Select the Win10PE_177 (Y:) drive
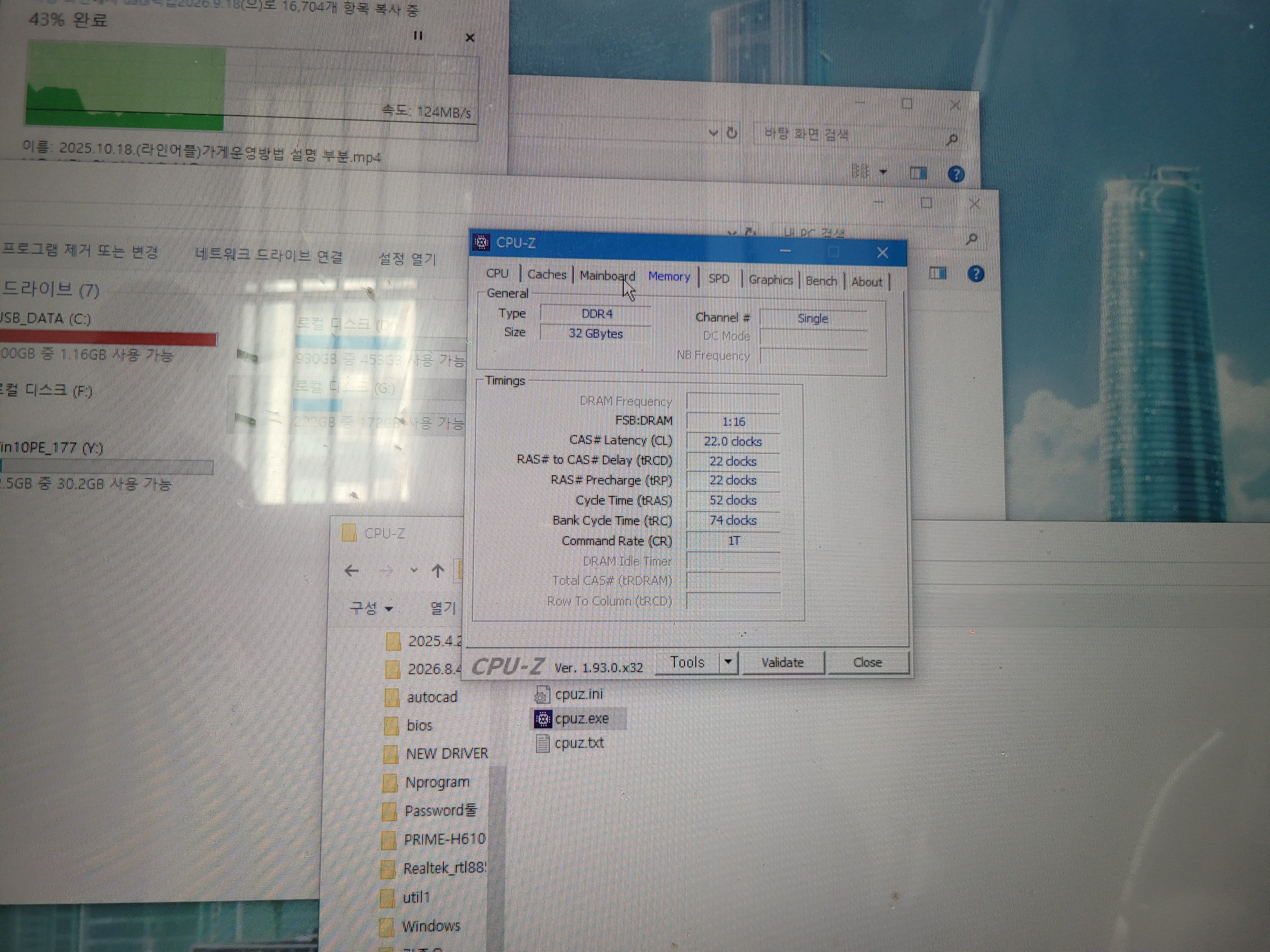This screenshot has width=1270, height=952. pos(52,447)
